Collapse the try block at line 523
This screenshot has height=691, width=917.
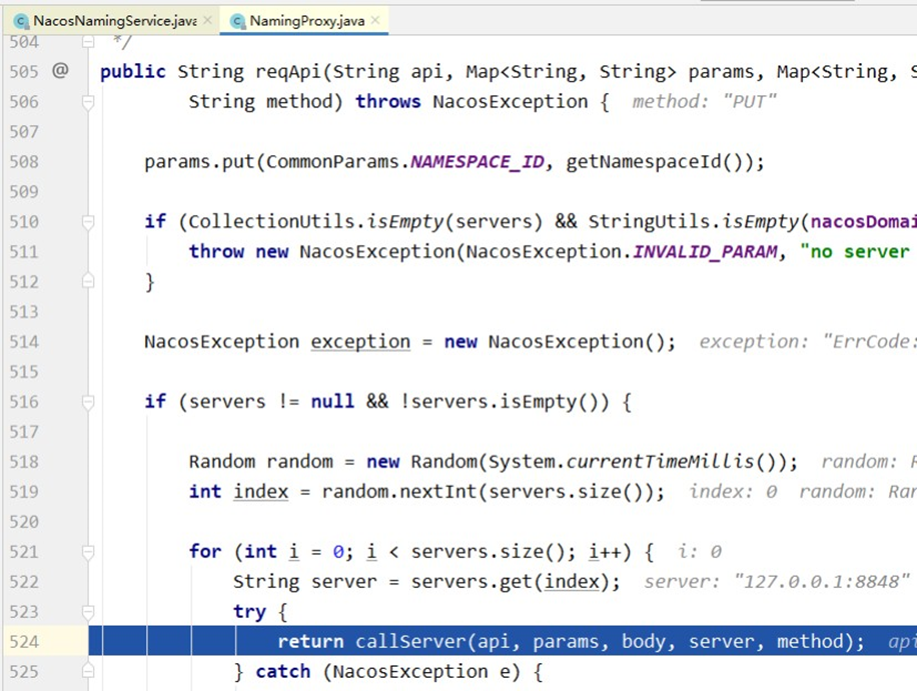coord(88,612)
